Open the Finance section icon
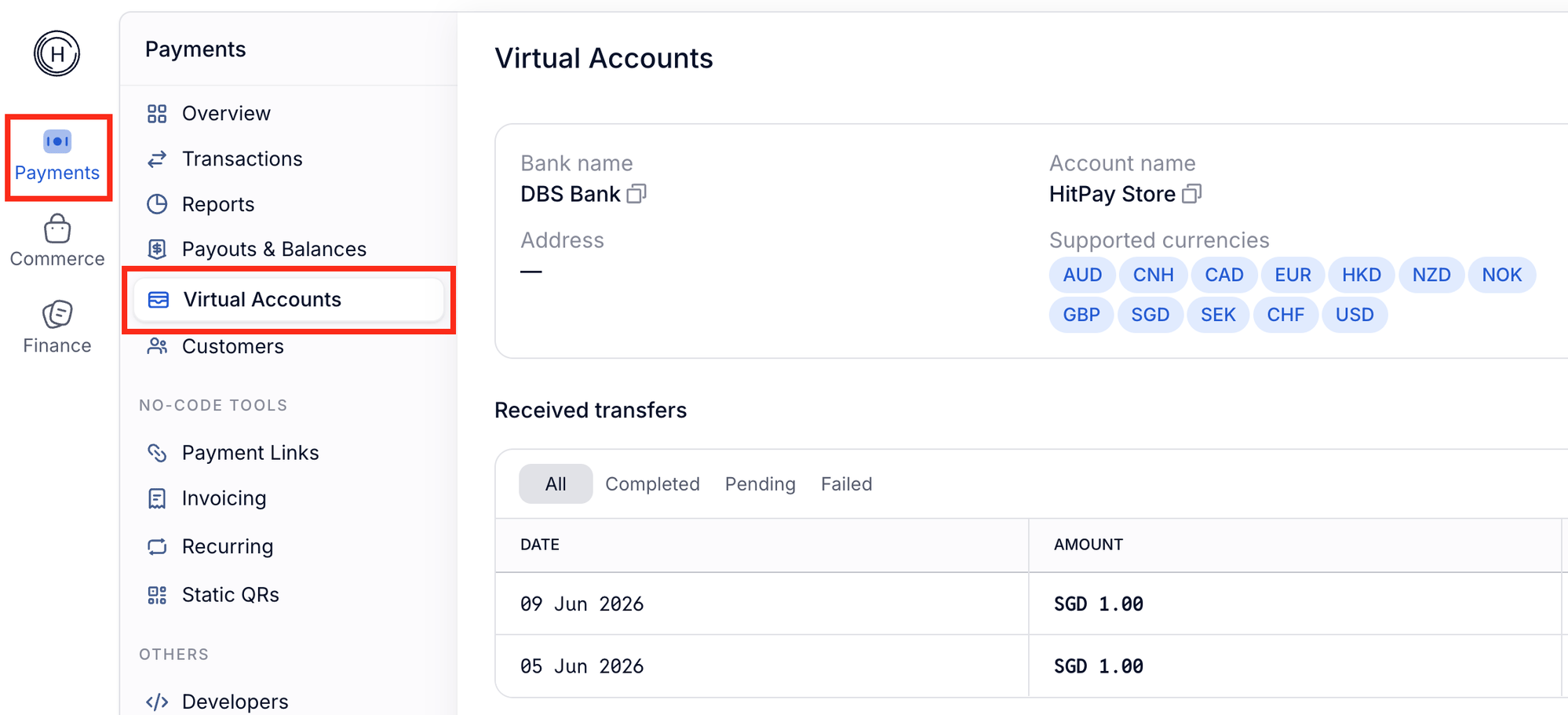The image size is (1568, 715). [57, 314]
